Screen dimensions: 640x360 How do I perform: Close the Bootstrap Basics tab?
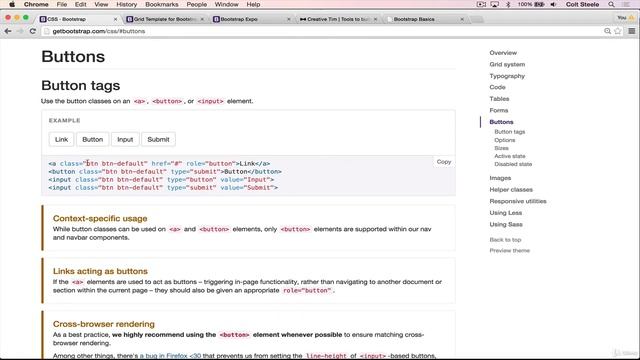pyautogui.click(x=462, y=19)
